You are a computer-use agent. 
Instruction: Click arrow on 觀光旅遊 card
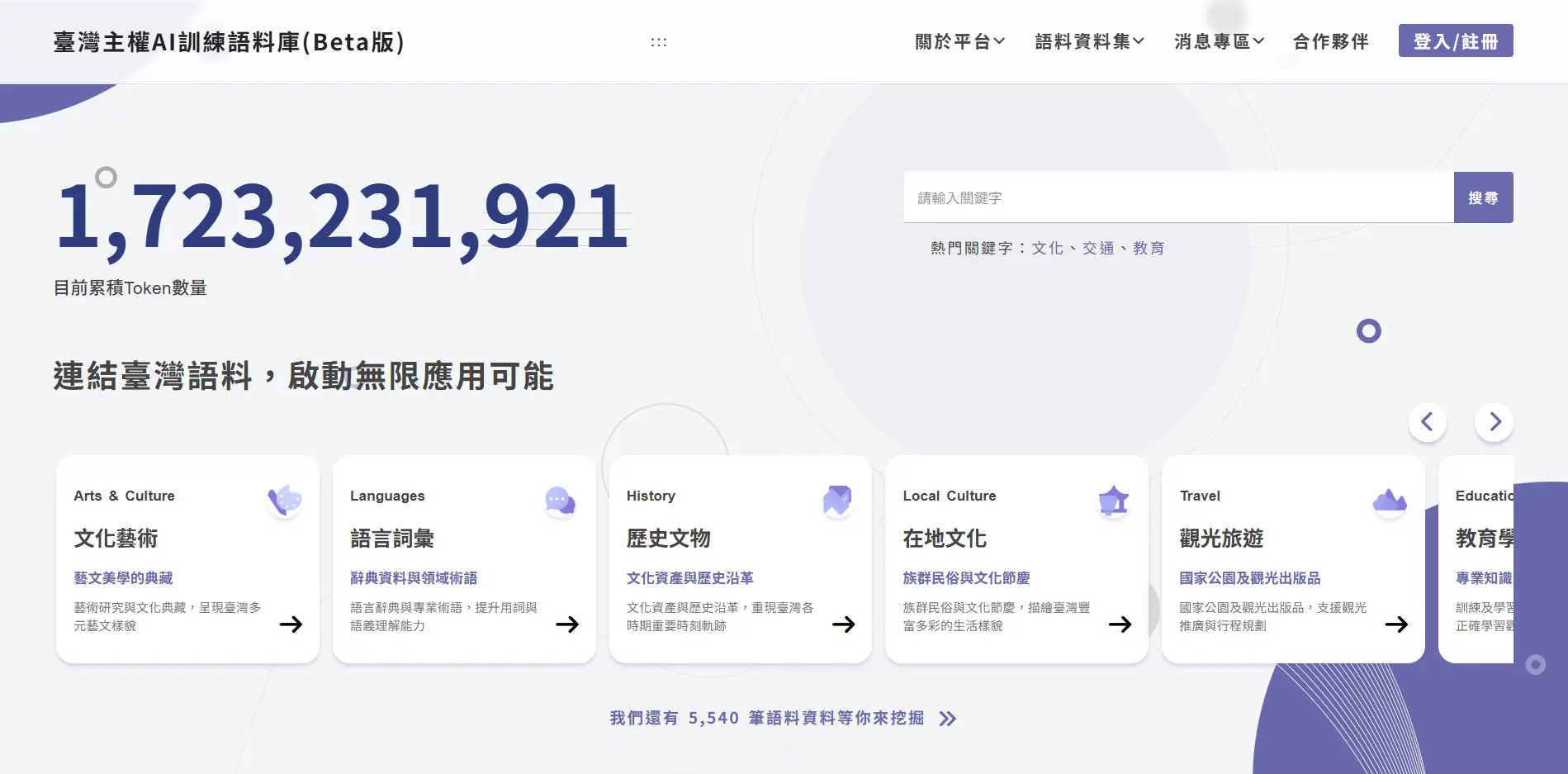click(x=1397, y=624)
